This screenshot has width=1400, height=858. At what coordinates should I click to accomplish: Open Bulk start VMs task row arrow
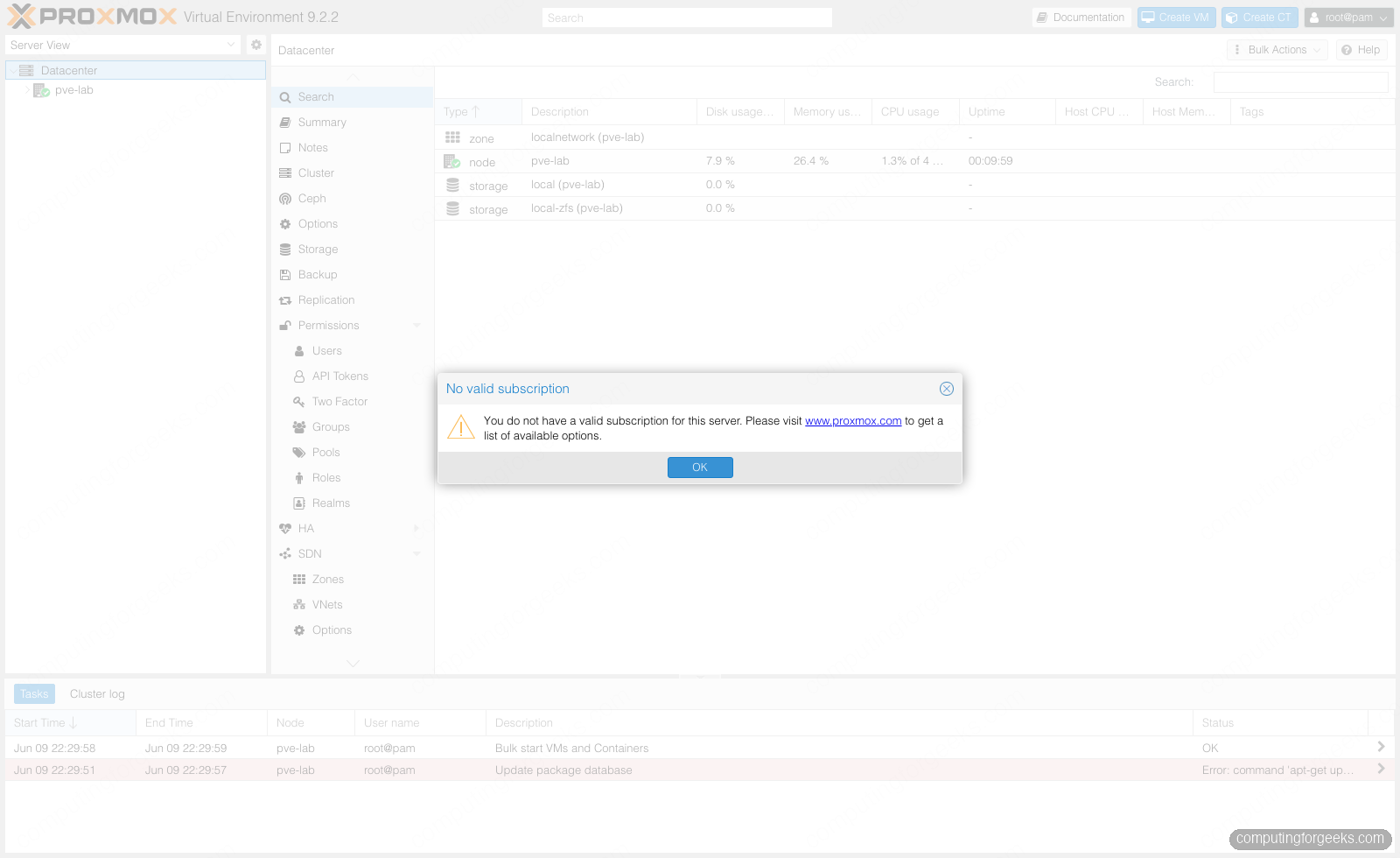pyautogui.click(x=1381, y=747)
